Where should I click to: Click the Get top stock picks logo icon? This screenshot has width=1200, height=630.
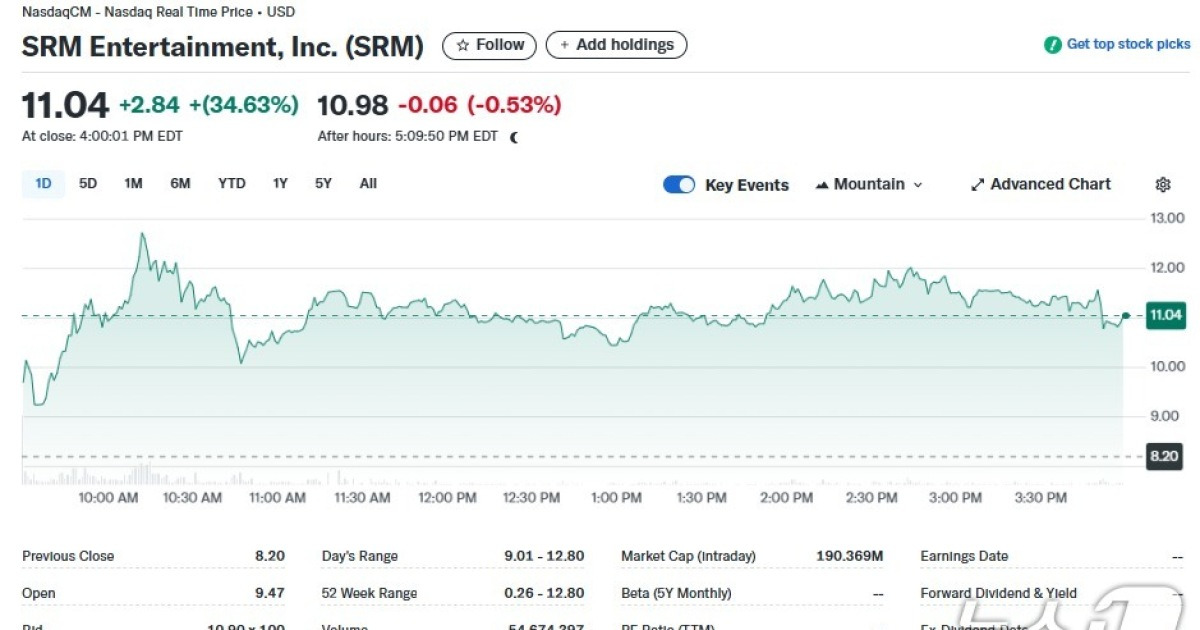[1051, 44]
